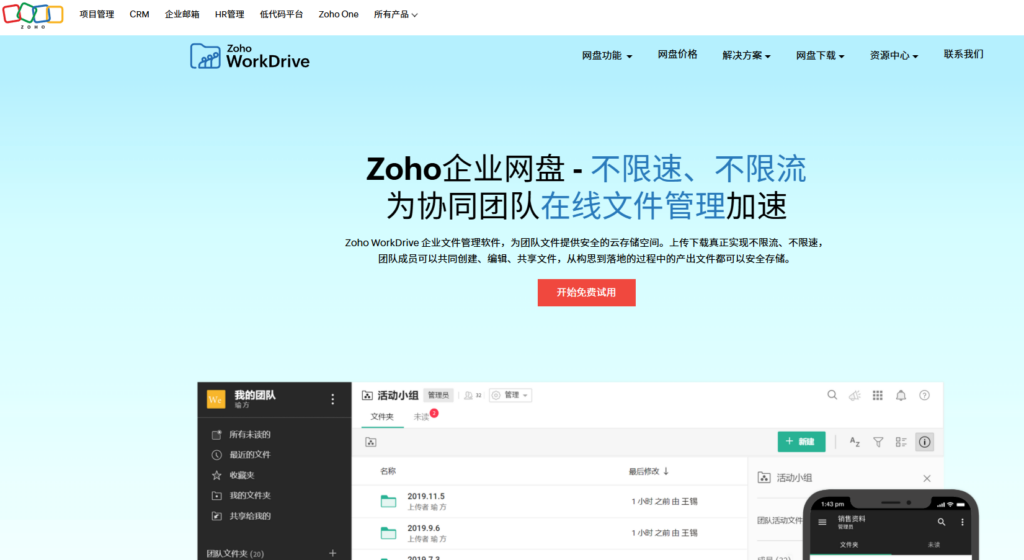Switch to the 未读 tab
This screenshot has width=1024, height=560.
(424, 416)
